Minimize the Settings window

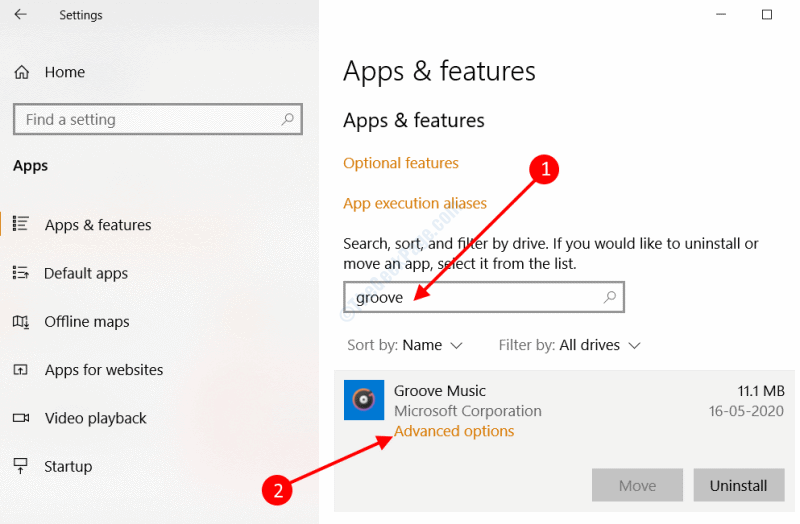click(x=721, y=14)
